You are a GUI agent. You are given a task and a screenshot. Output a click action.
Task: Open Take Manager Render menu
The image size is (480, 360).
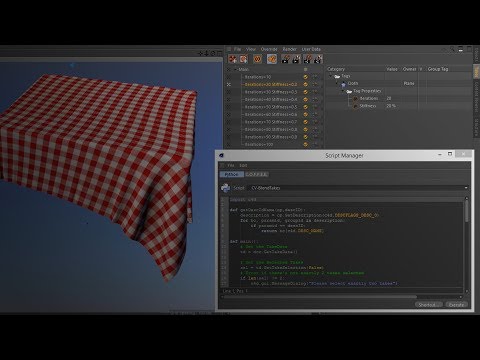click(289, 49)
